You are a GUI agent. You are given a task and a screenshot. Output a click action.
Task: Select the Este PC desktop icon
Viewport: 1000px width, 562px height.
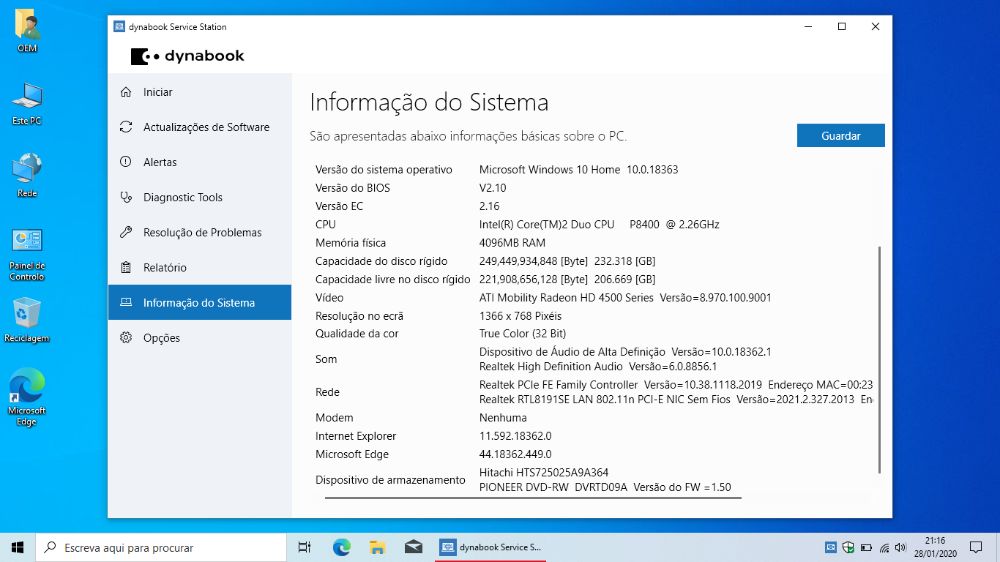pos(27,103)
